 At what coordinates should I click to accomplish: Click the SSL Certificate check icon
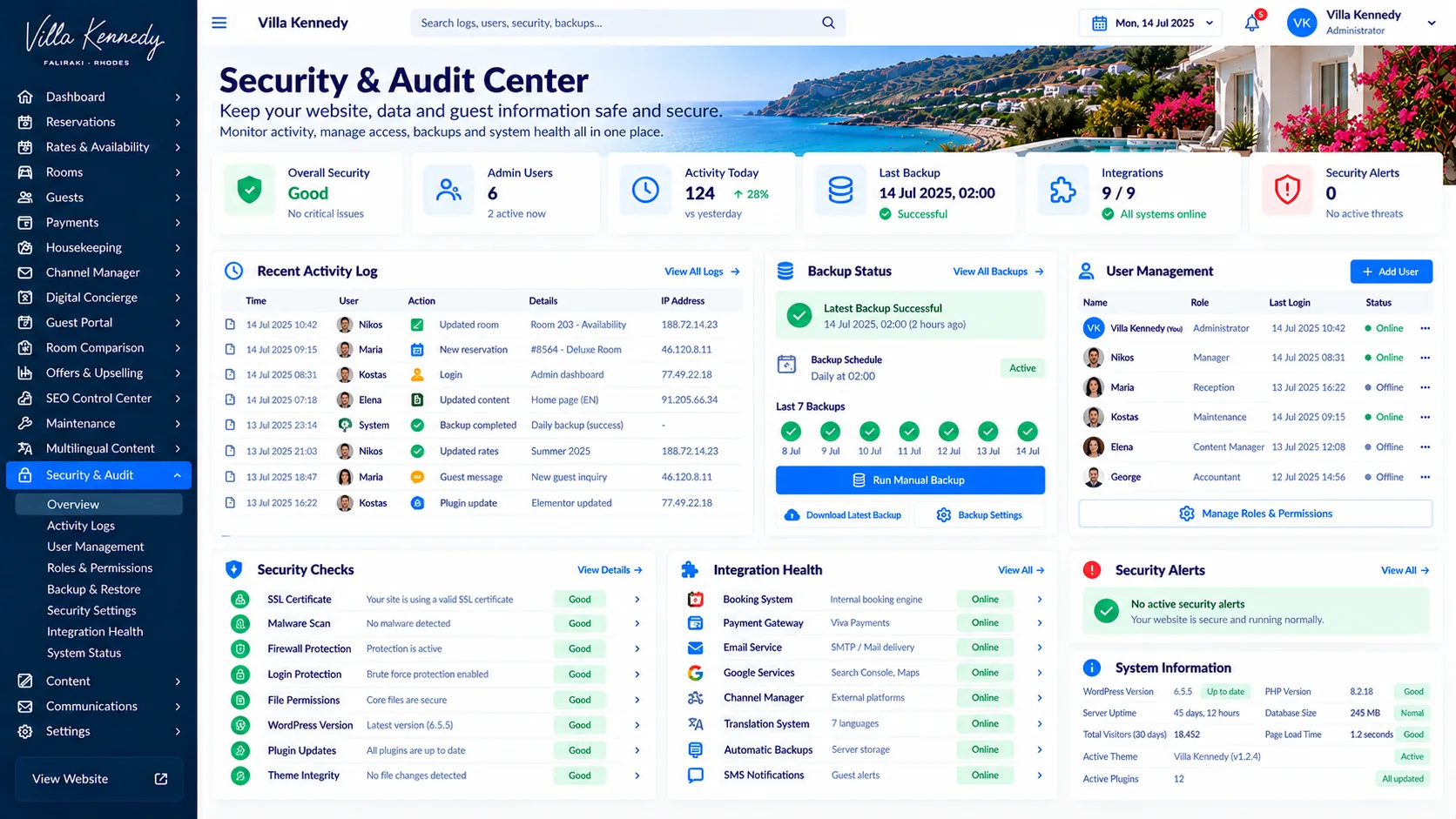pos(240,599)
